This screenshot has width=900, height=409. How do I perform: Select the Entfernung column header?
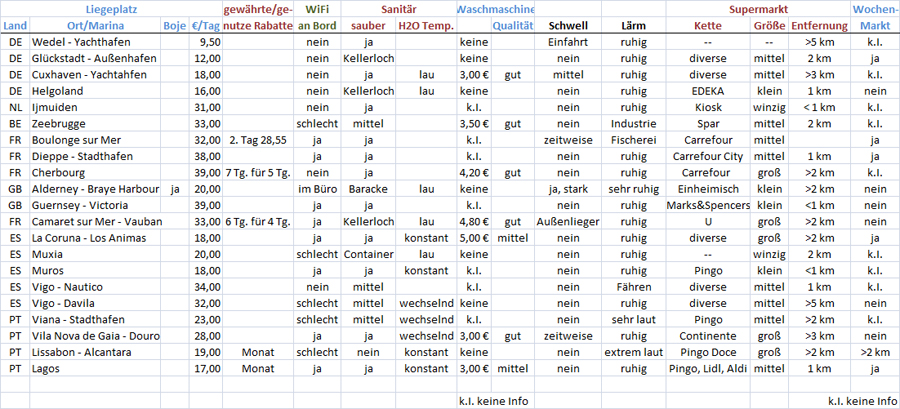pos(819,24)
